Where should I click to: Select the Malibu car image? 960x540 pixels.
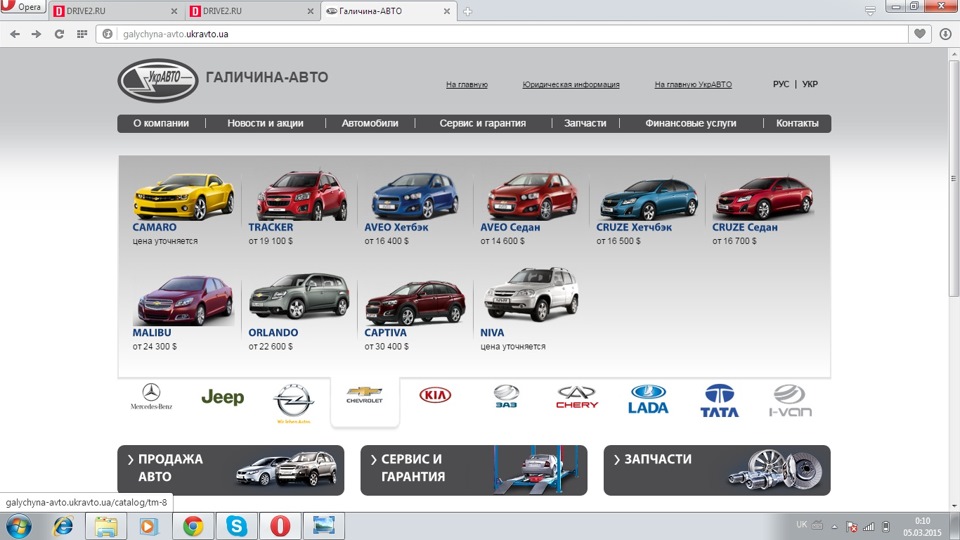(x=184, y=301)
